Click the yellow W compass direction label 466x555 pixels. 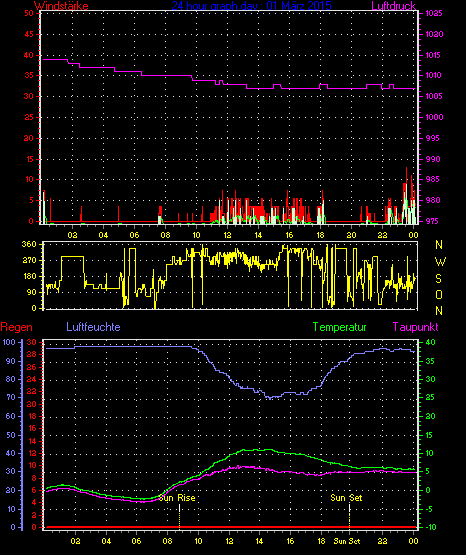[440, 262]
